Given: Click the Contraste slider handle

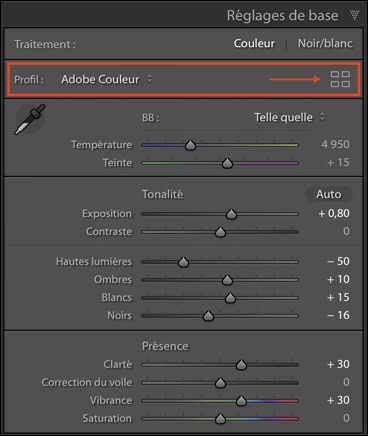Looking at the screenshot, I should (x=220, y=232).
